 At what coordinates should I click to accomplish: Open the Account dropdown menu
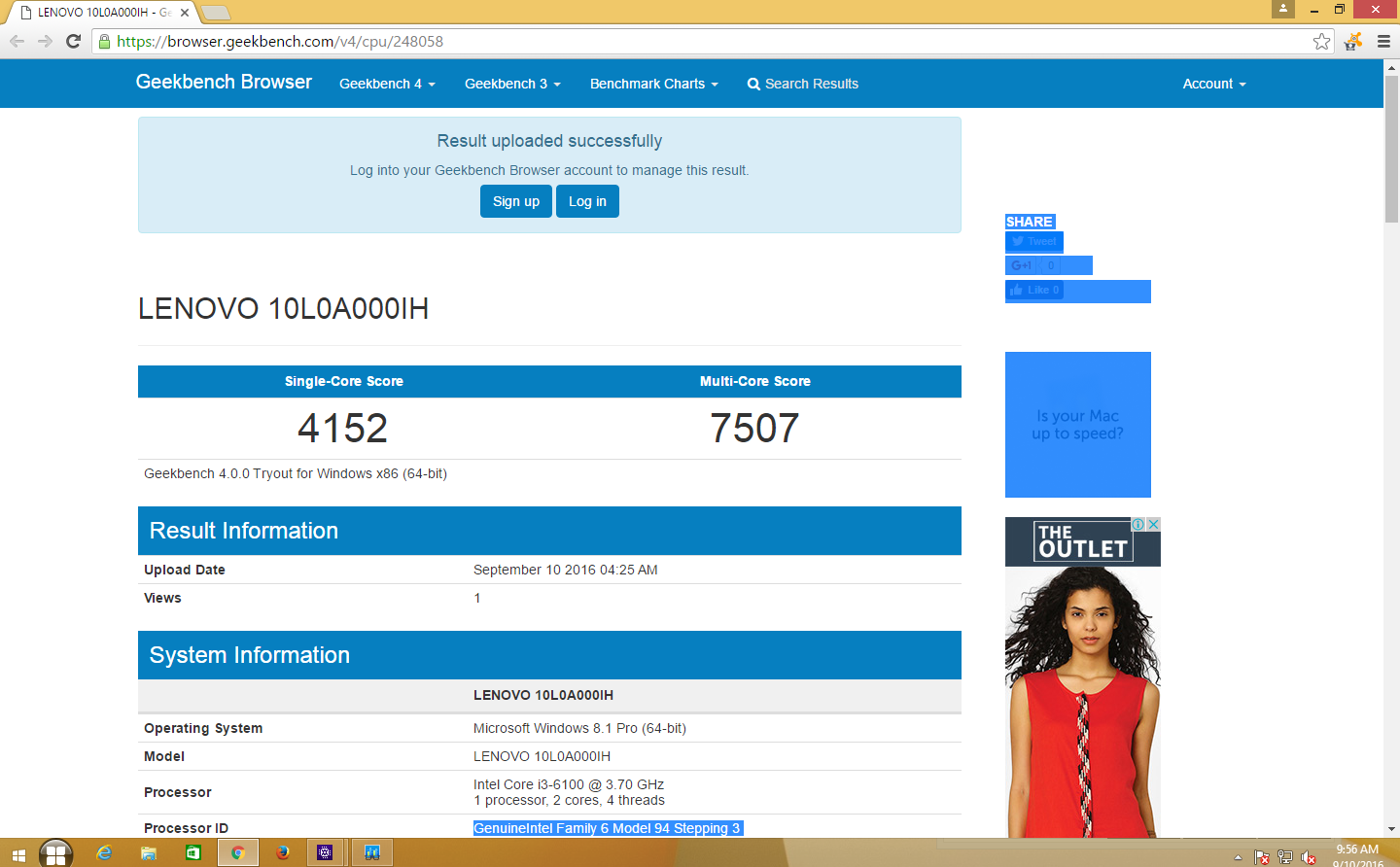coord(1214,84)
